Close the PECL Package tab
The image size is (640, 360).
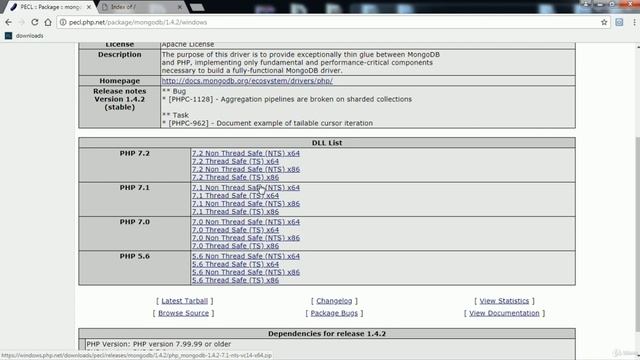(x=89, y=7)
